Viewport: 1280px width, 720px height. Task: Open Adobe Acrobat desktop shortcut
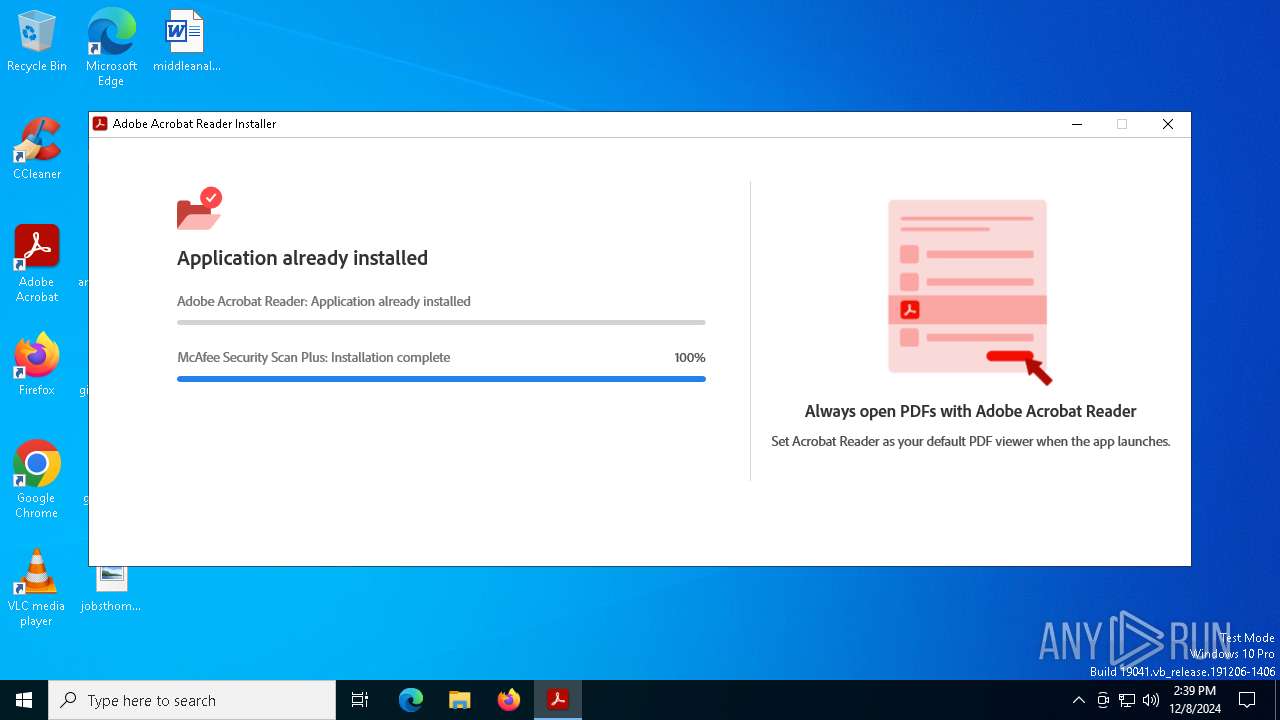click(37, 264)
